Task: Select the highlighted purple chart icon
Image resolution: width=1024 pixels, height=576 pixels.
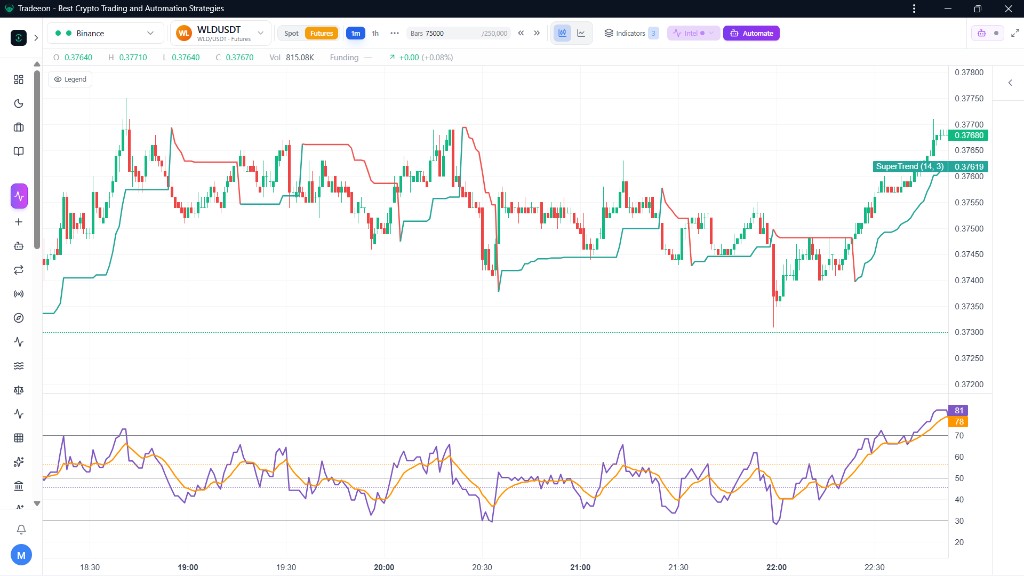Action: (19, 196)
